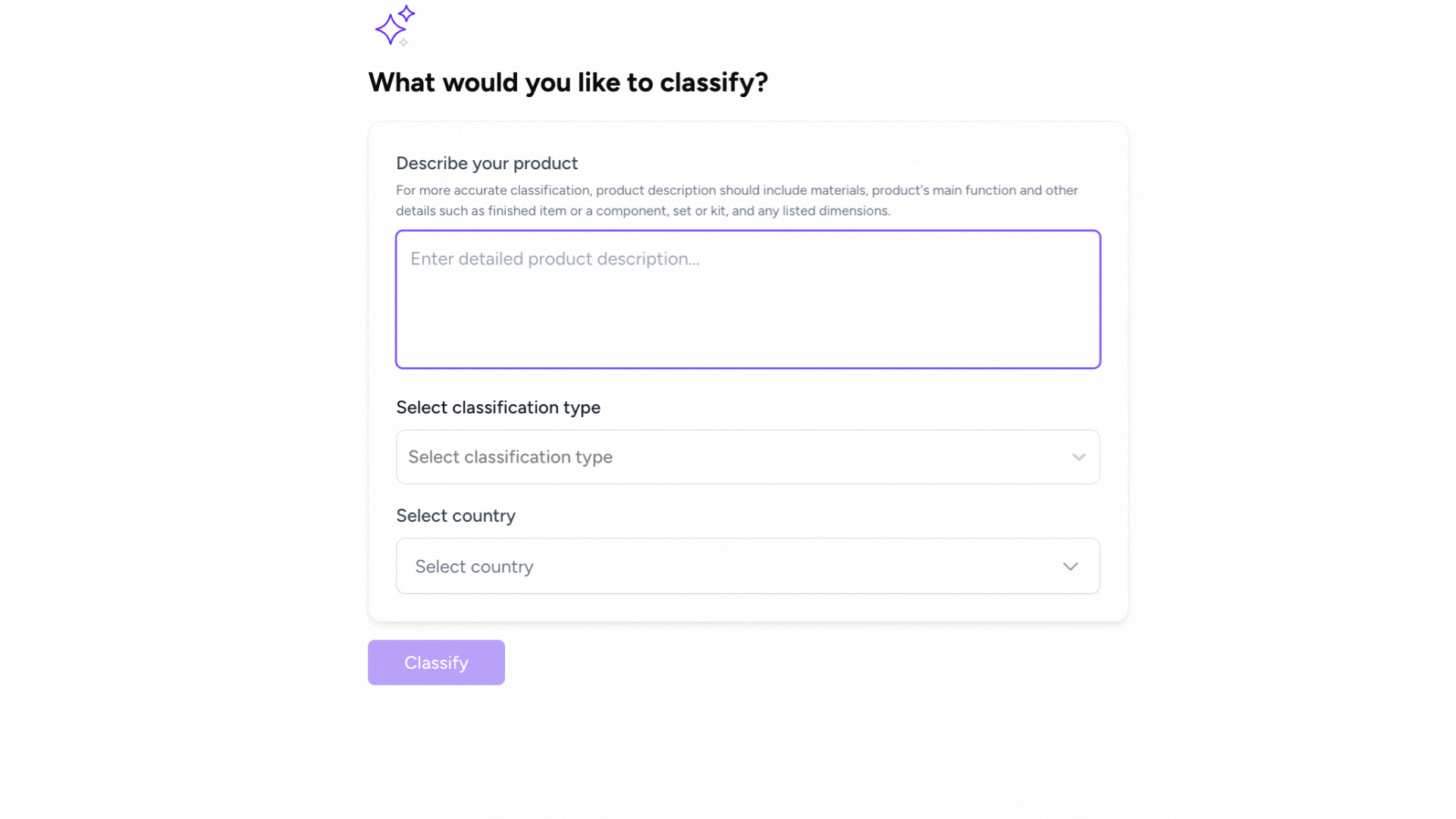Viewport: 1456px width, 819px height.
Task: Click the Classify button
Action: click(x=436, y=663)
